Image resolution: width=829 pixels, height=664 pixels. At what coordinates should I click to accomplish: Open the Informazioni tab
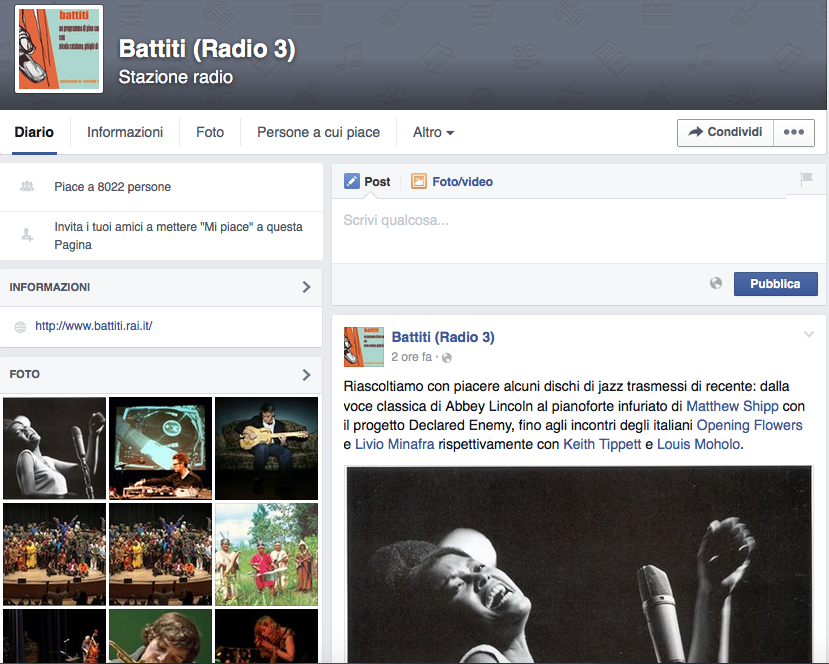[125, 132]
